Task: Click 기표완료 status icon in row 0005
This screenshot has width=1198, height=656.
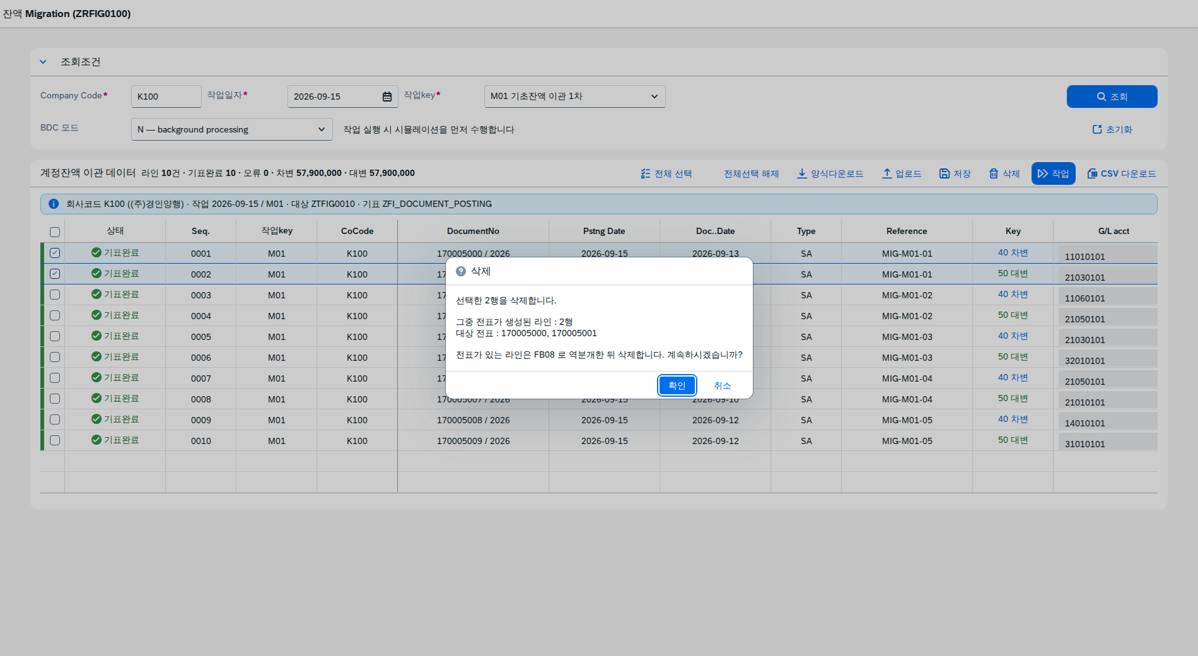Action: 96,335
